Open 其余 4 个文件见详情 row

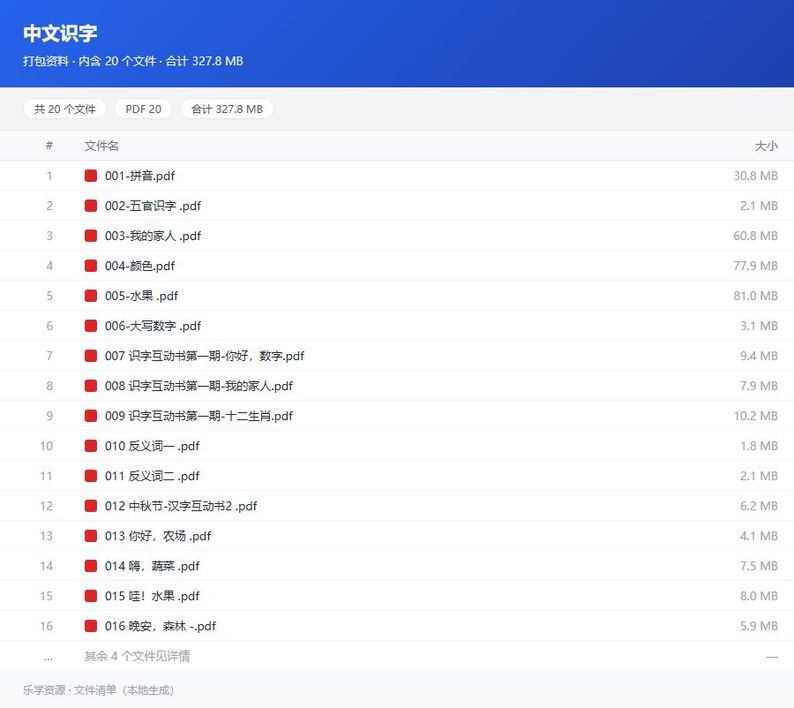397,656
